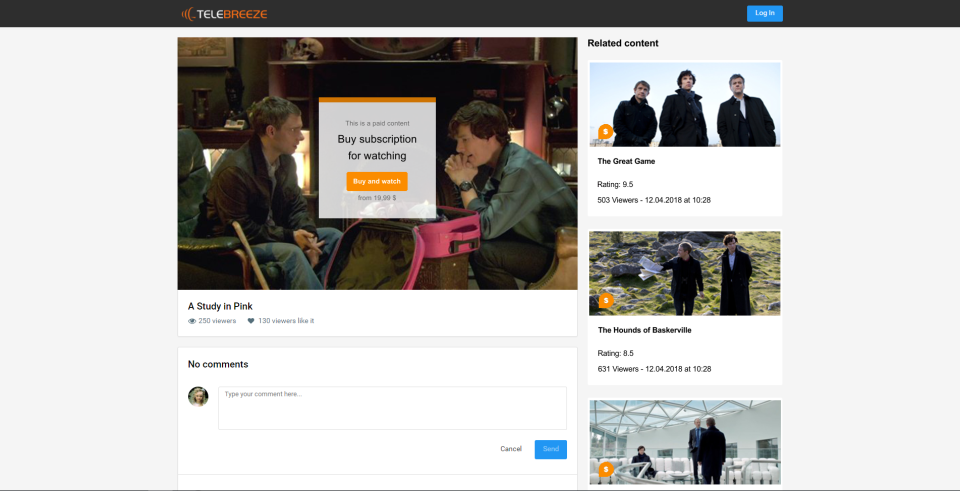Click the Buy and watch button
The width and height of the screenshot is (960, 491).
coord(377,181)
